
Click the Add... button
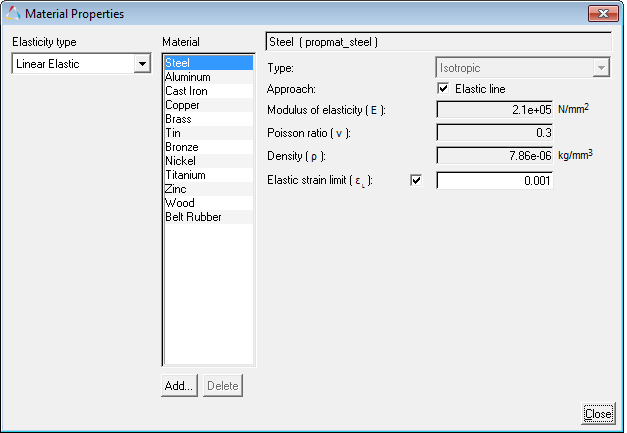point(180,387)
